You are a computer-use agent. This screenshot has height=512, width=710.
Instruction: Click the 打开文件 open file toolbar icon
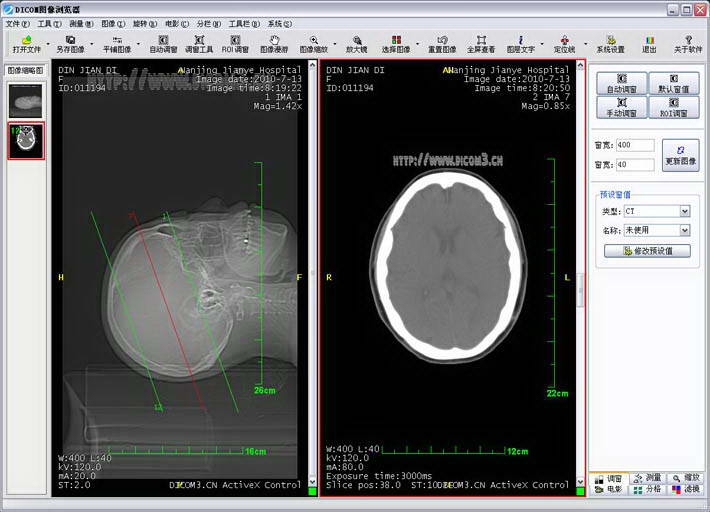(27, 44)
